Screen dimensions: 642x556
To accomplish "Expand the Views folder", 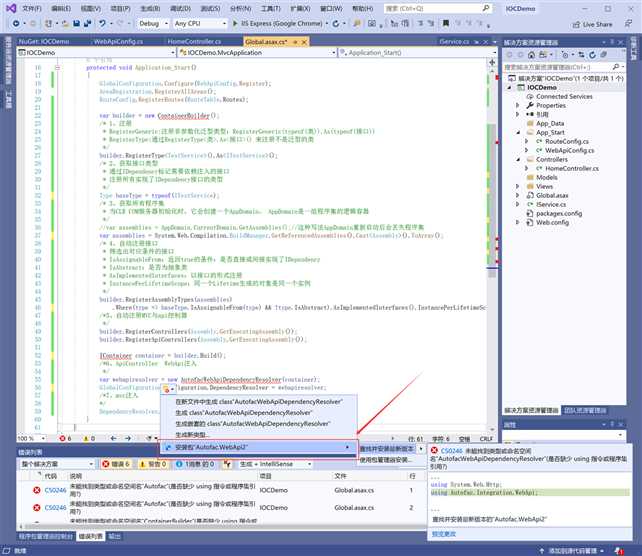I will click(x=518, y=186).
